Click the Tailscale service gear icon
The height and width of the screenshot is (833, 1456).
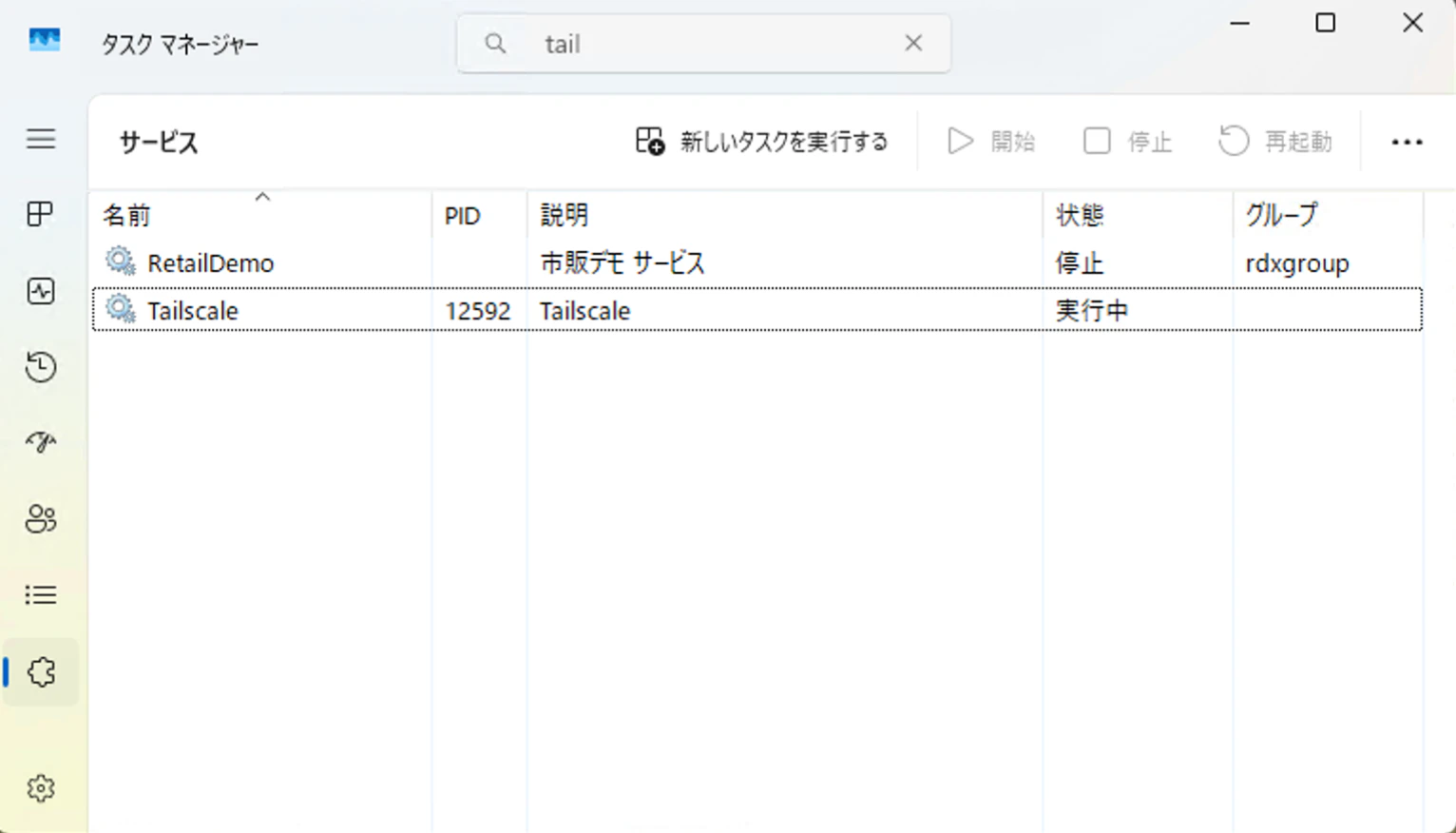click(121, 308)
